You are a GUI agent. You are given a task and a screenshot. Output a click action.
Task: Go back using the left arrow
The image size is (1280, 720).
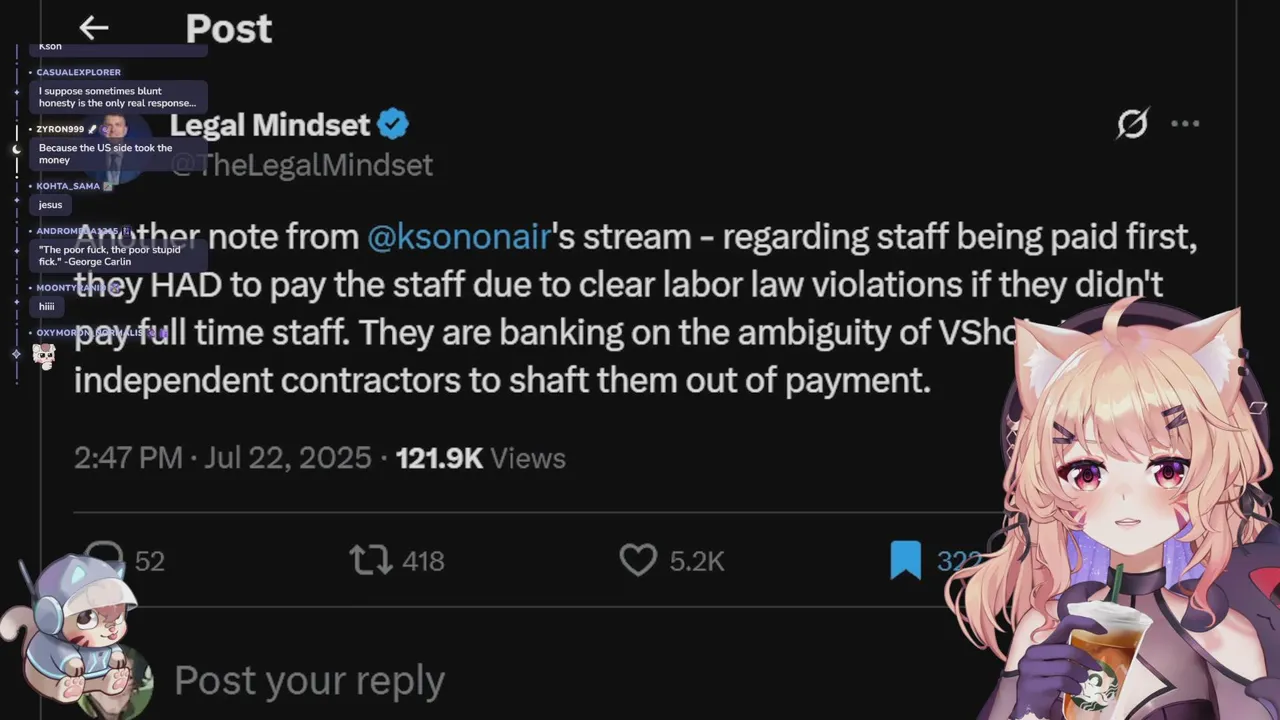[x=93, y=28]
